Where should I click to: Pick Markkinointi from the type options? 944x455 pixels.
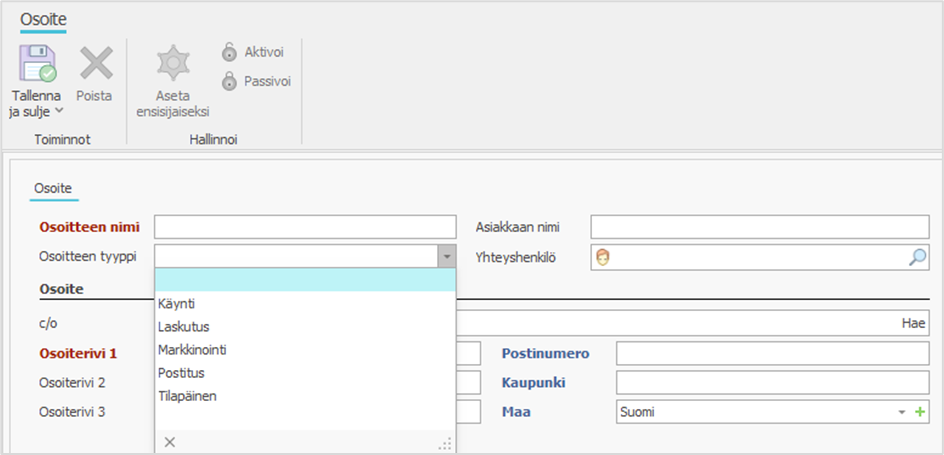point(193,350)
